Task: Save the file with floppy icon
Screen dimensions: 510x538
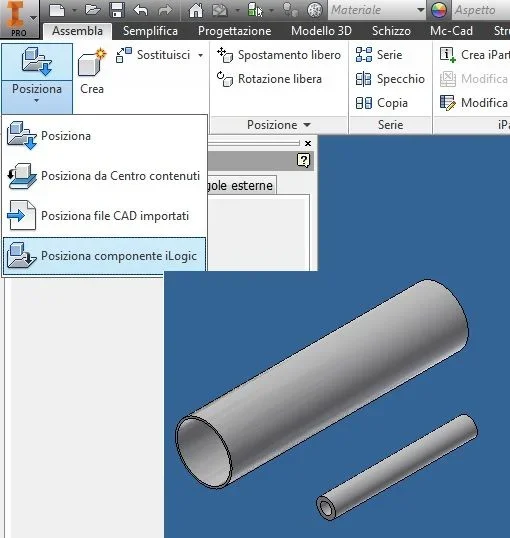Action: click(x=117, y=10)
